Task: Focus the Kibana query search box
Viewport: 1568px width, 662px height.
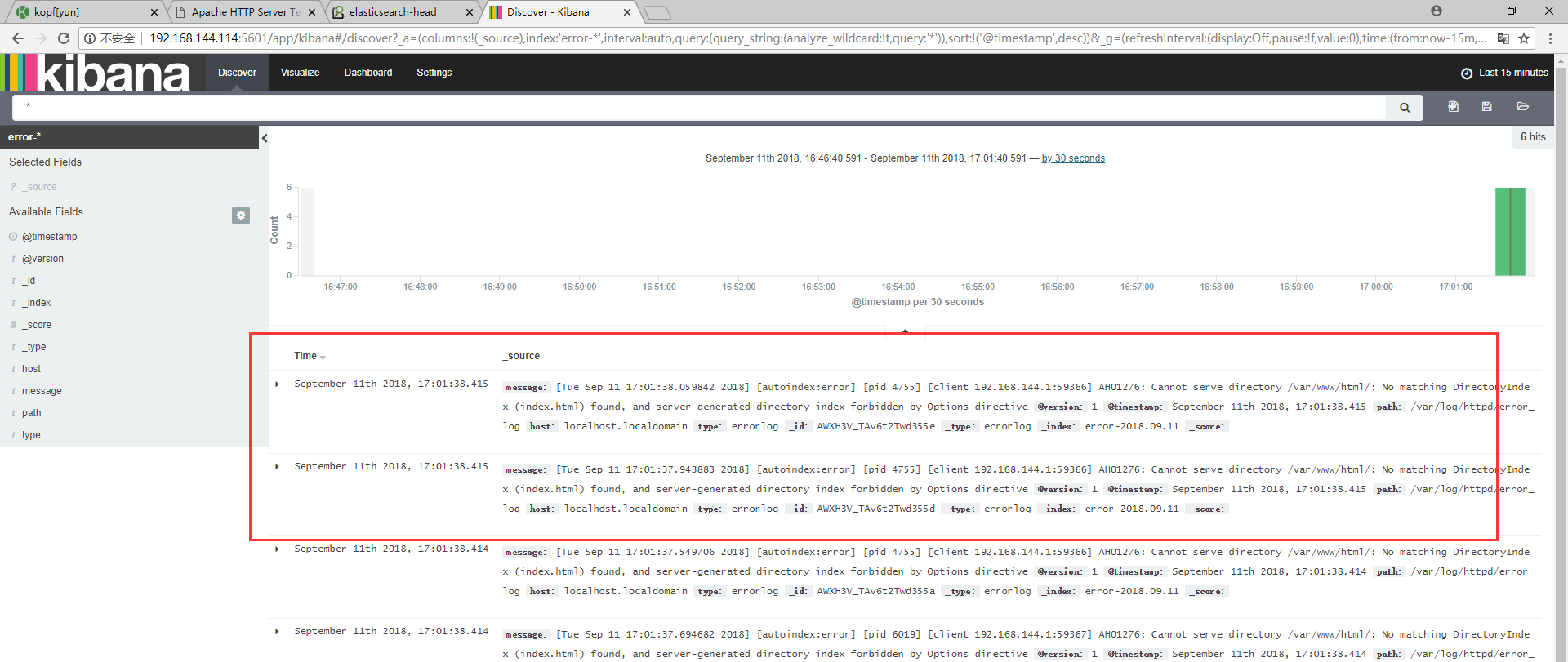Action: pyautogui.click(x=699, y=107)
